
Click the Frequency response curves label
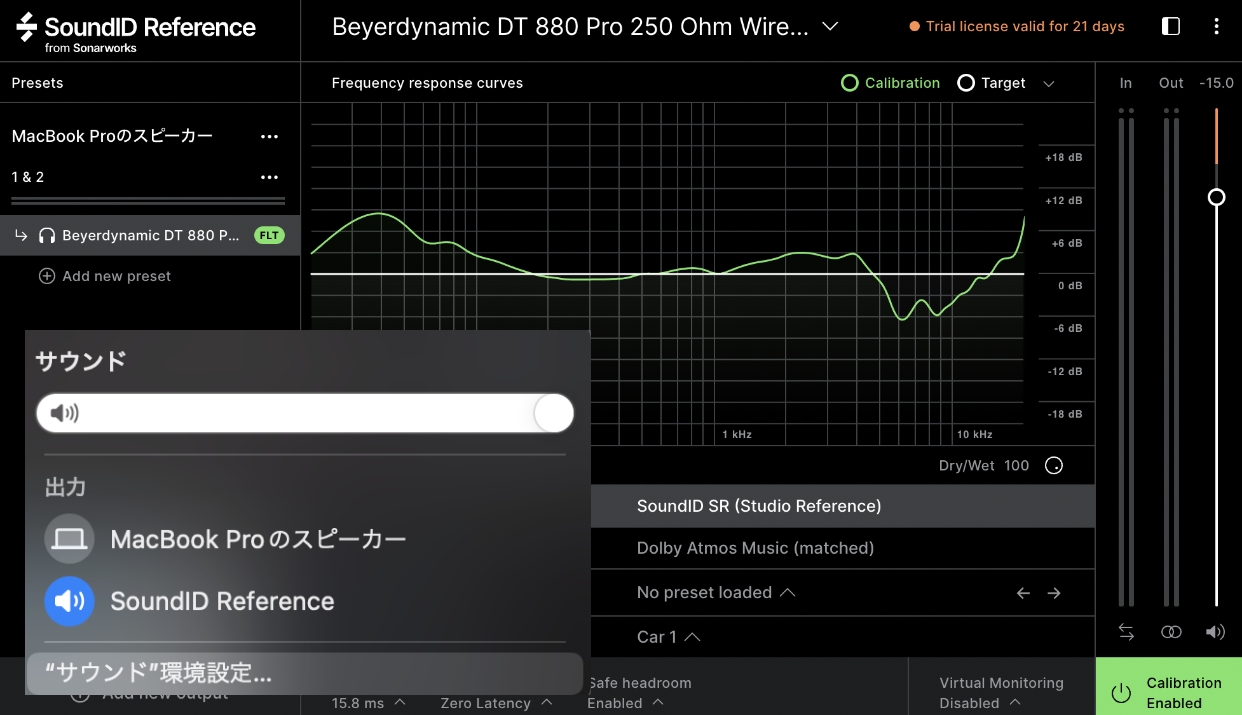(427, 83)
